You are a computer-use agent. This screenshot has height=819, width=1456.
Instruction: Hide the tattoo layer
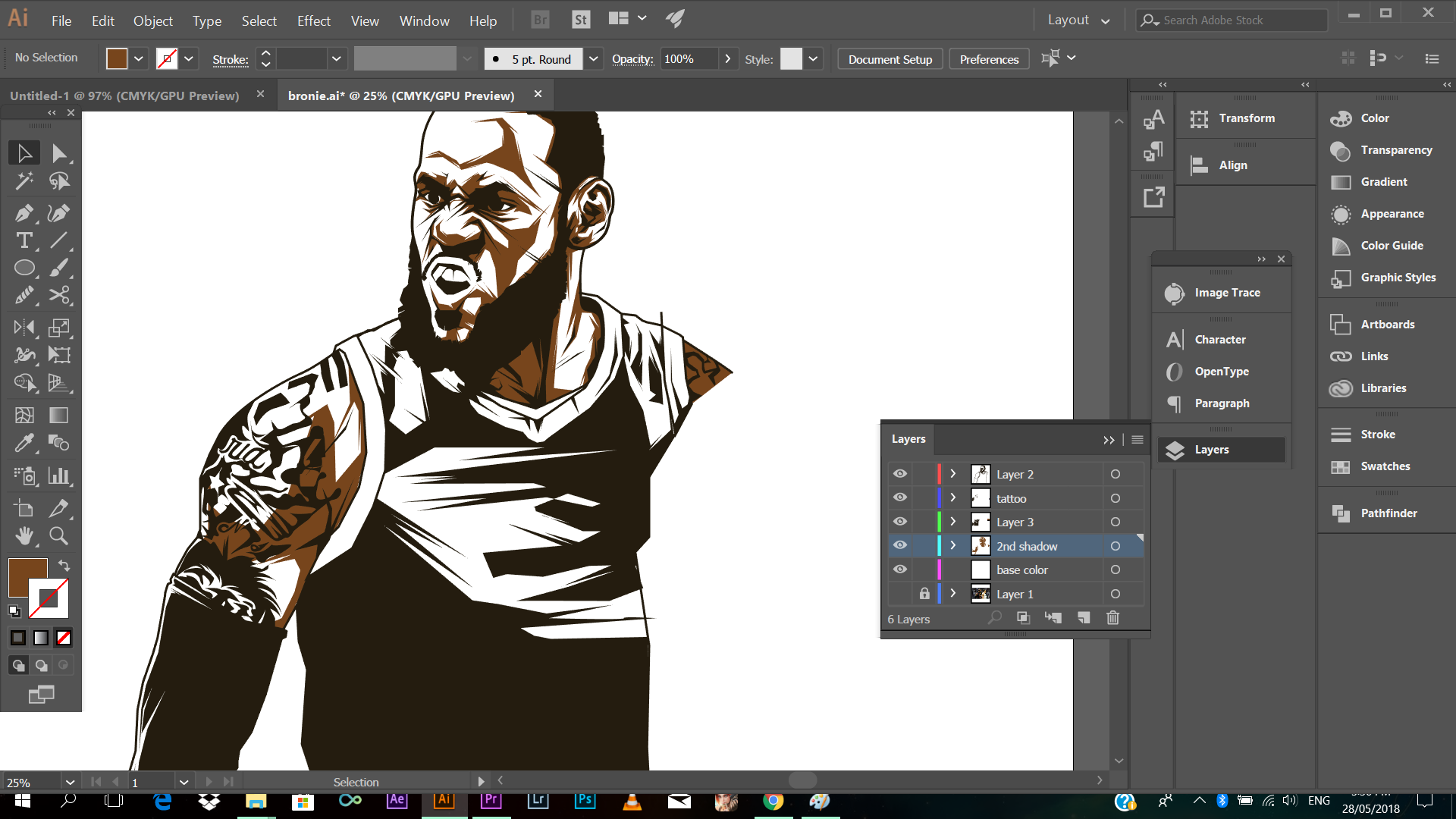(x=900, y=497)
